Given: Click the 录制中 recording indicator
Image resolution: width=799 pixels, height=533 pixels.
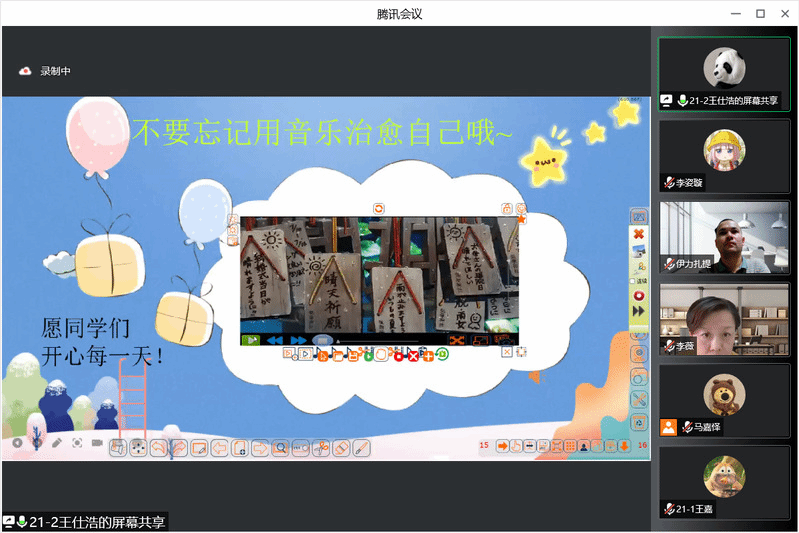Looking at the screenshot, I should [46, 71].
